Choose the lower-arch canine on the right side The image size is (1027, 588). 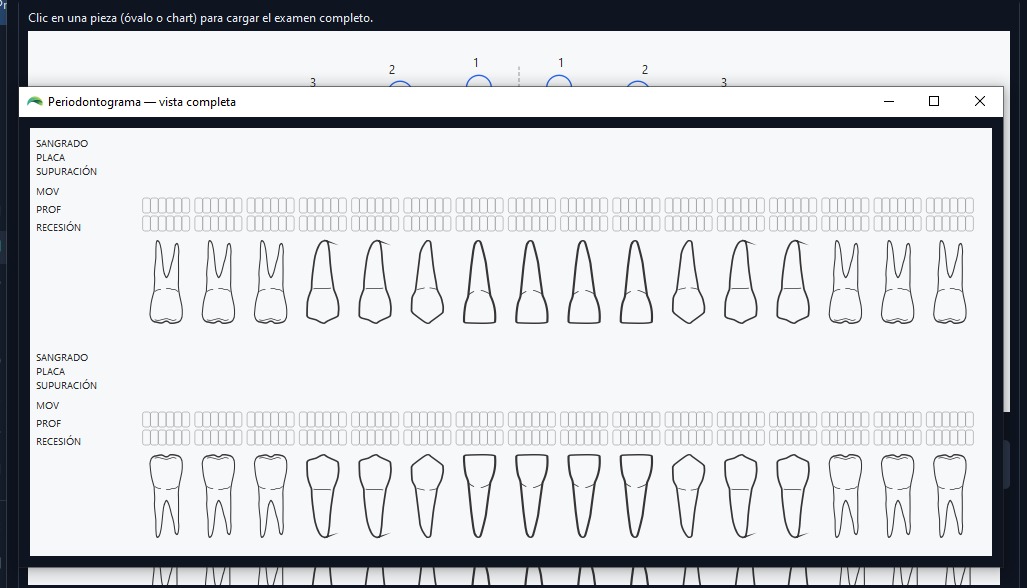tap(688, 496)
